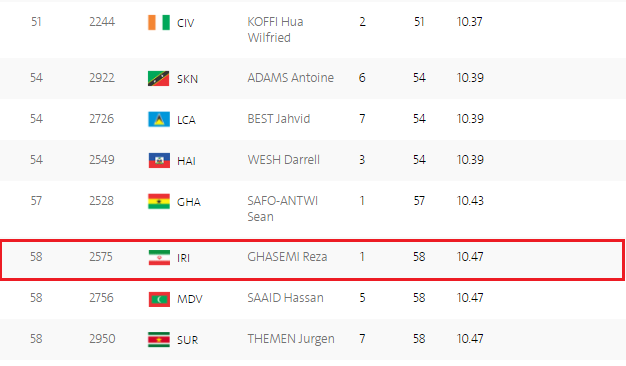
Task: Open WESH Darrell profile
Action: [x=283, y=160]
